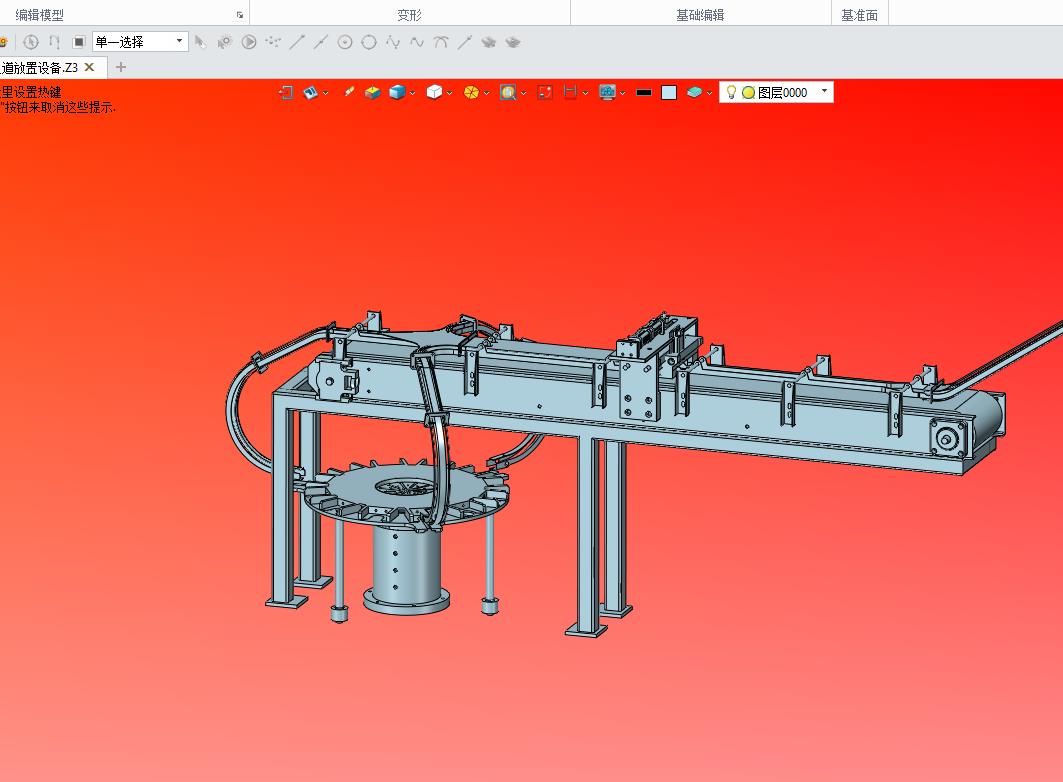Expand the blue cube display dropdown
Image resolution: width=1063 pixels, height=782 pixels.
(412, 93)
